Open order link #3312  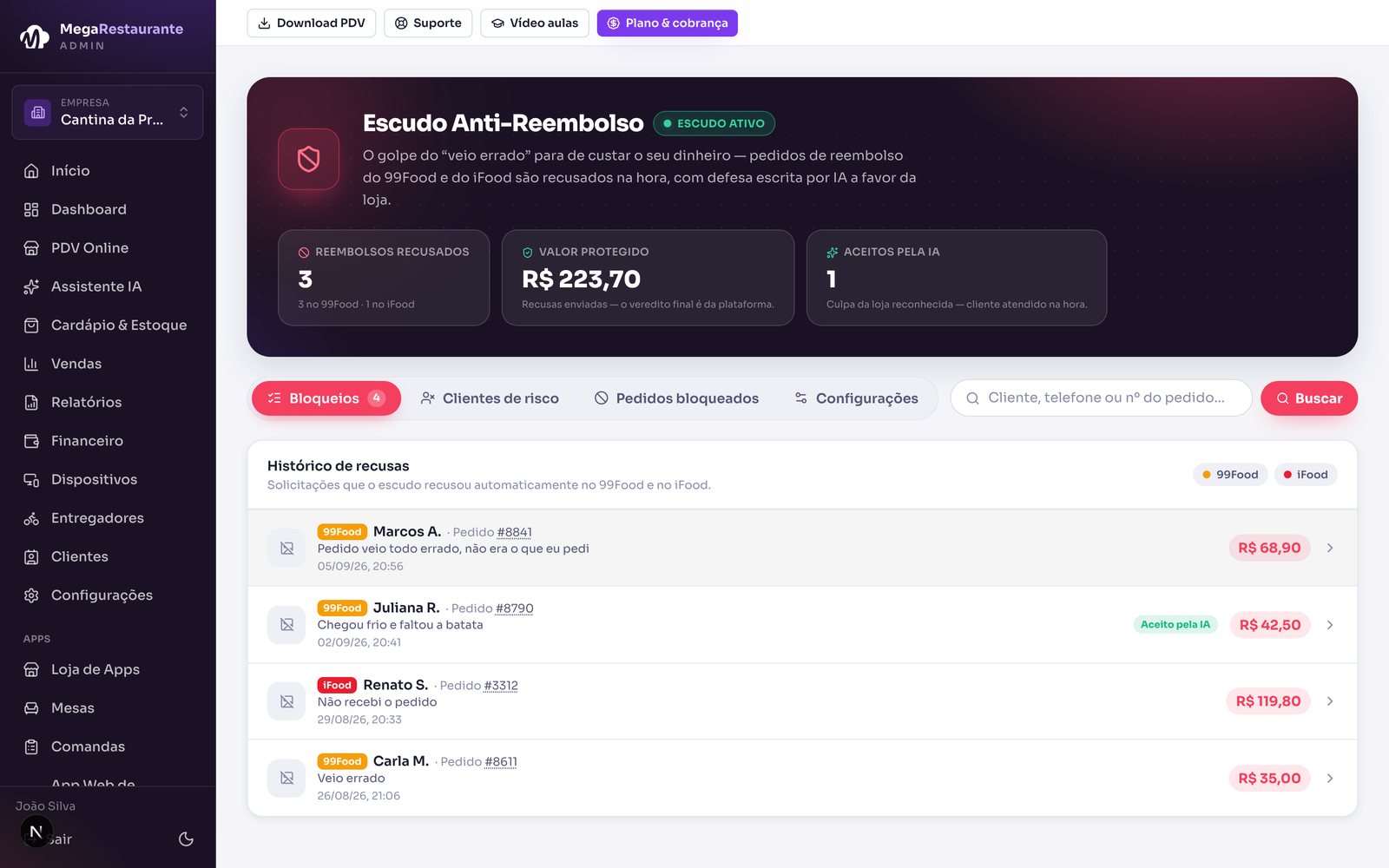pos(501,686)
